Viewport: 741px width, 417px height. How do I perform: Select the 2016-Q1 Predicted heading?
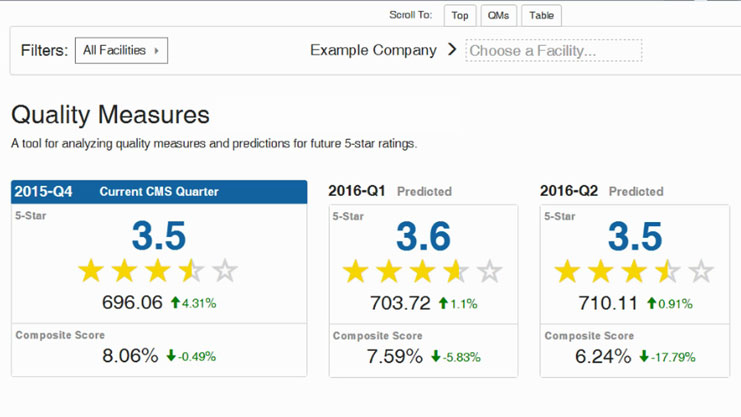coord(390,191)
